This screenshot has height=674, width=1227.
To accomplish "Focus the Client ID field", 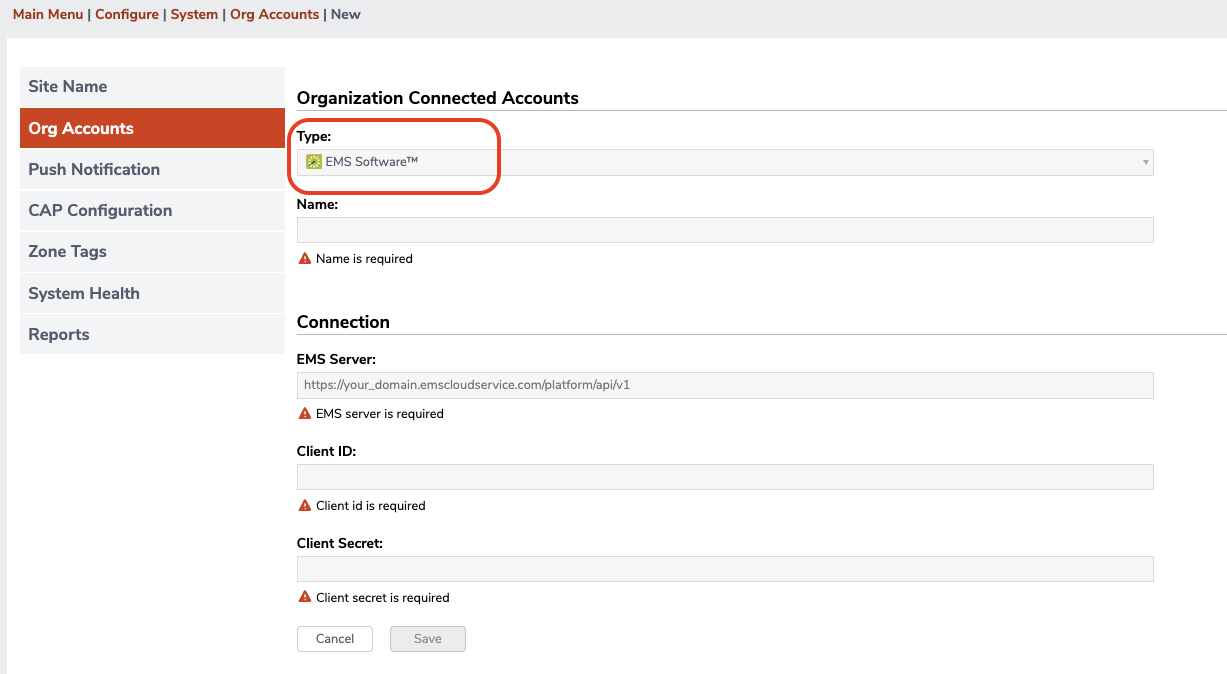I will point(725,477).
